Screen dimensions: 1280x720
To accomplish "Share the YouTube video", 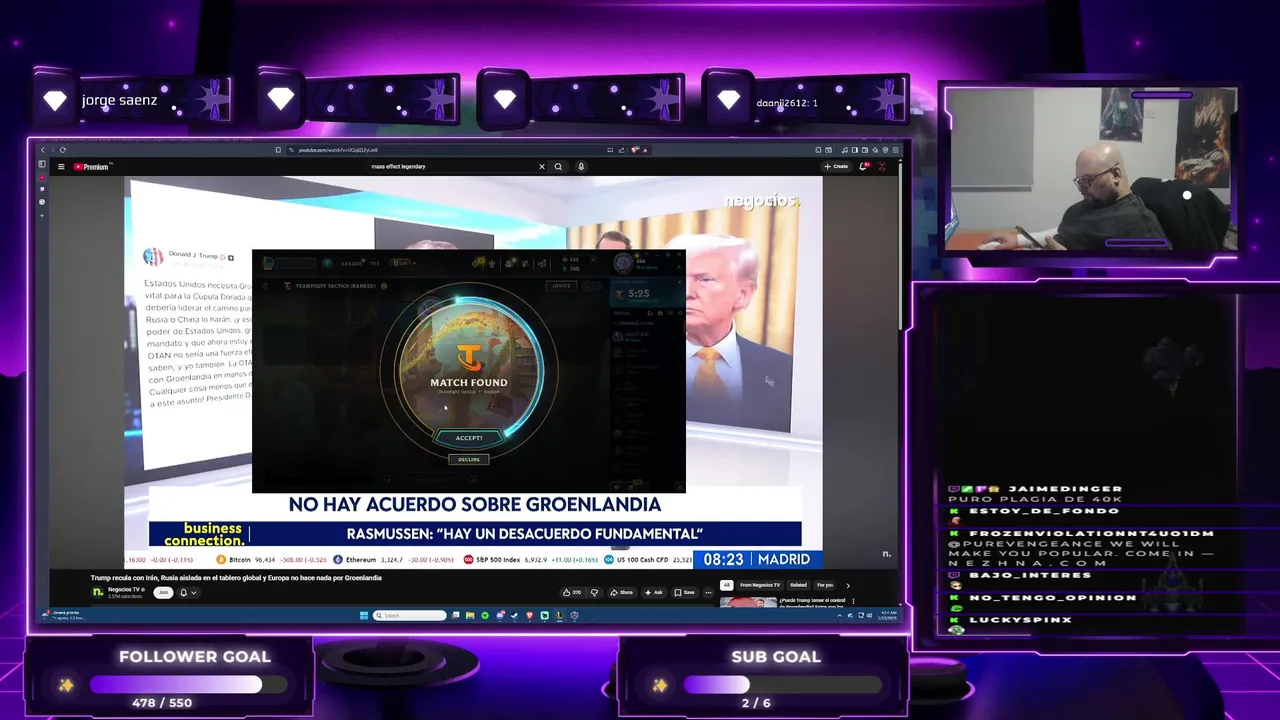I will coord(621,592).
